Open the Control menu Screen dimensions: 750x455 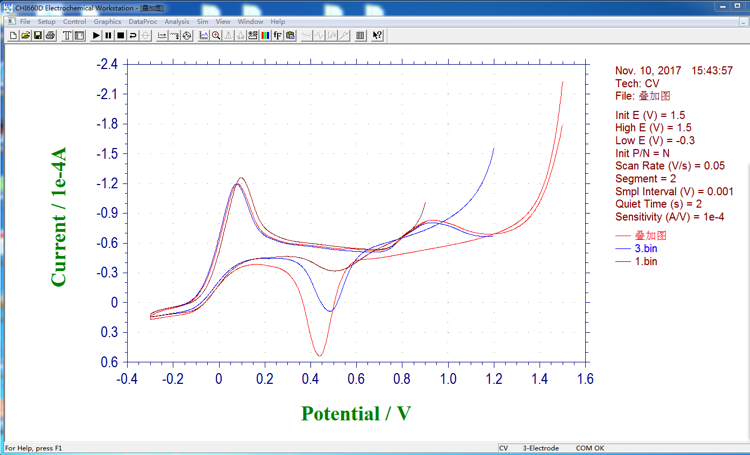[75, 22]
